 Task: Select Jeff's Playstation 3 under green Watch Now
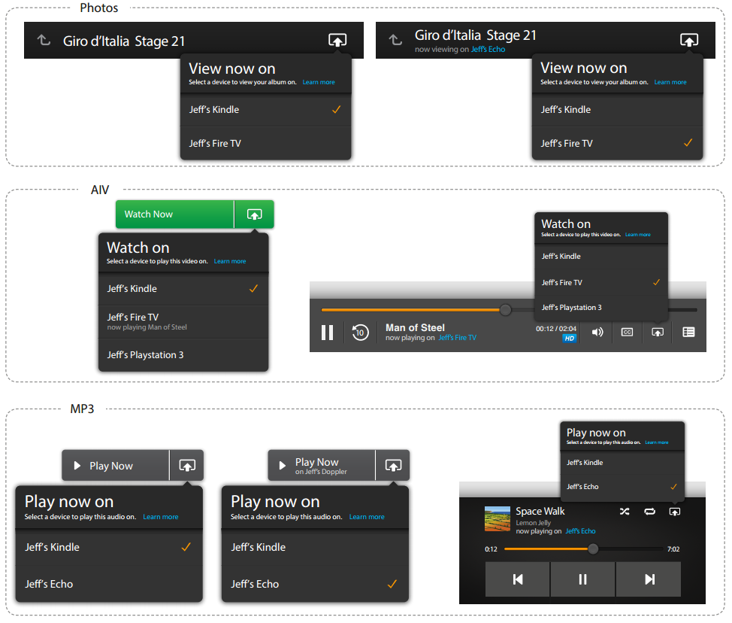click(145, 355)
